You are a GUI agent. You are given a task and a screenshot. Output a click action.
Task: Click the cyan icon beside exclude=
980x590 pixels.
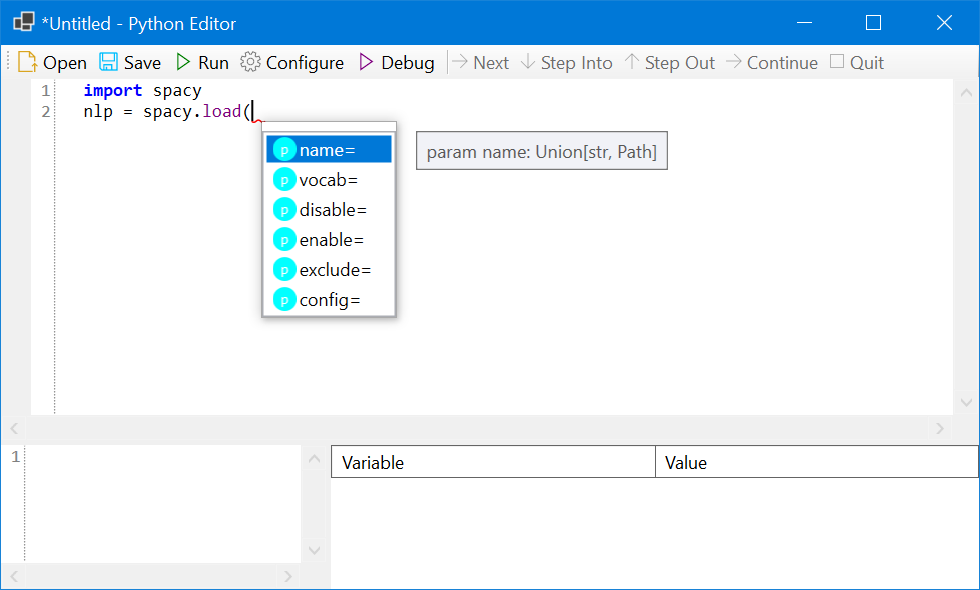[x=284, y=270]
